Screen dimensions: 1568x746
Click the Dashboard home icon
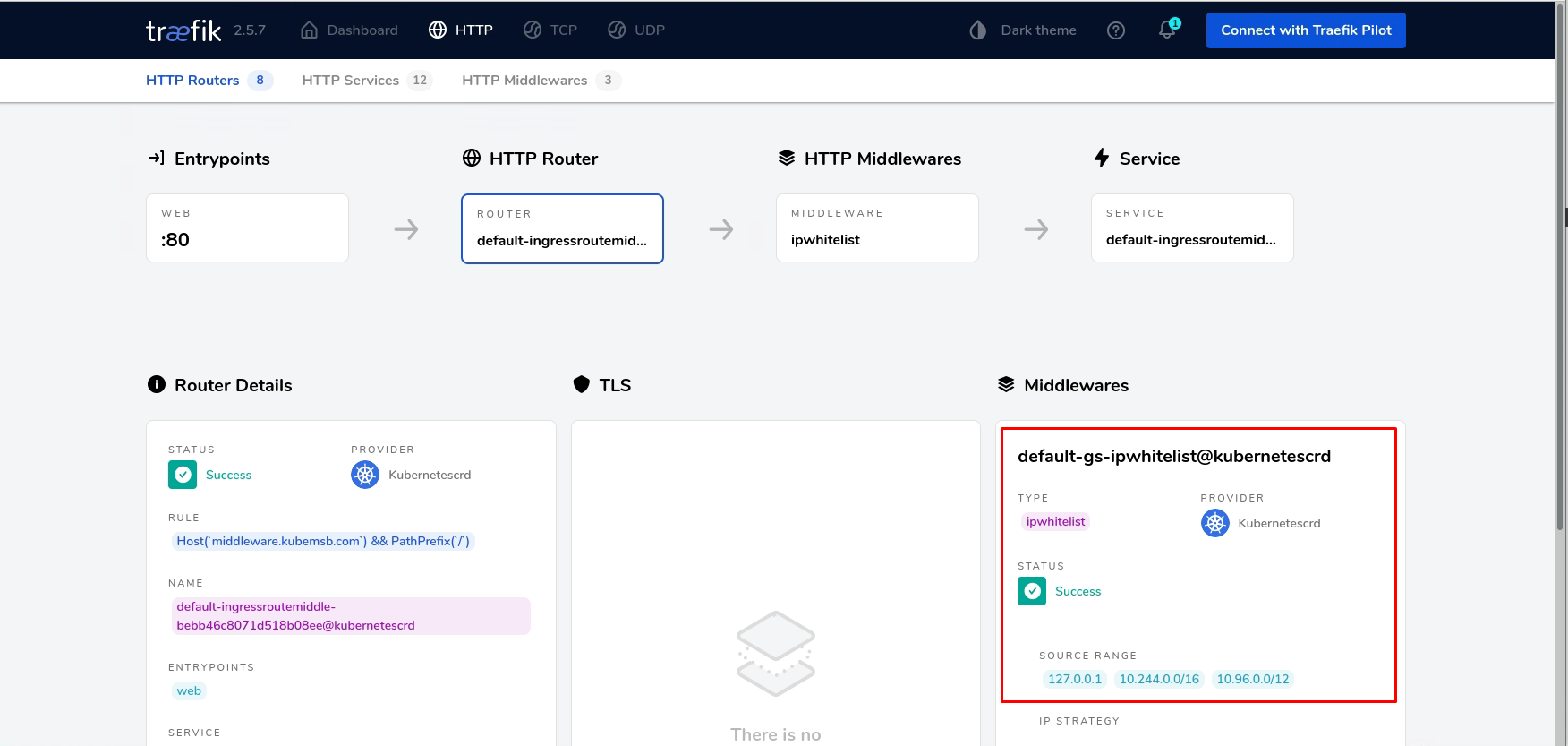tap(310, 30)
